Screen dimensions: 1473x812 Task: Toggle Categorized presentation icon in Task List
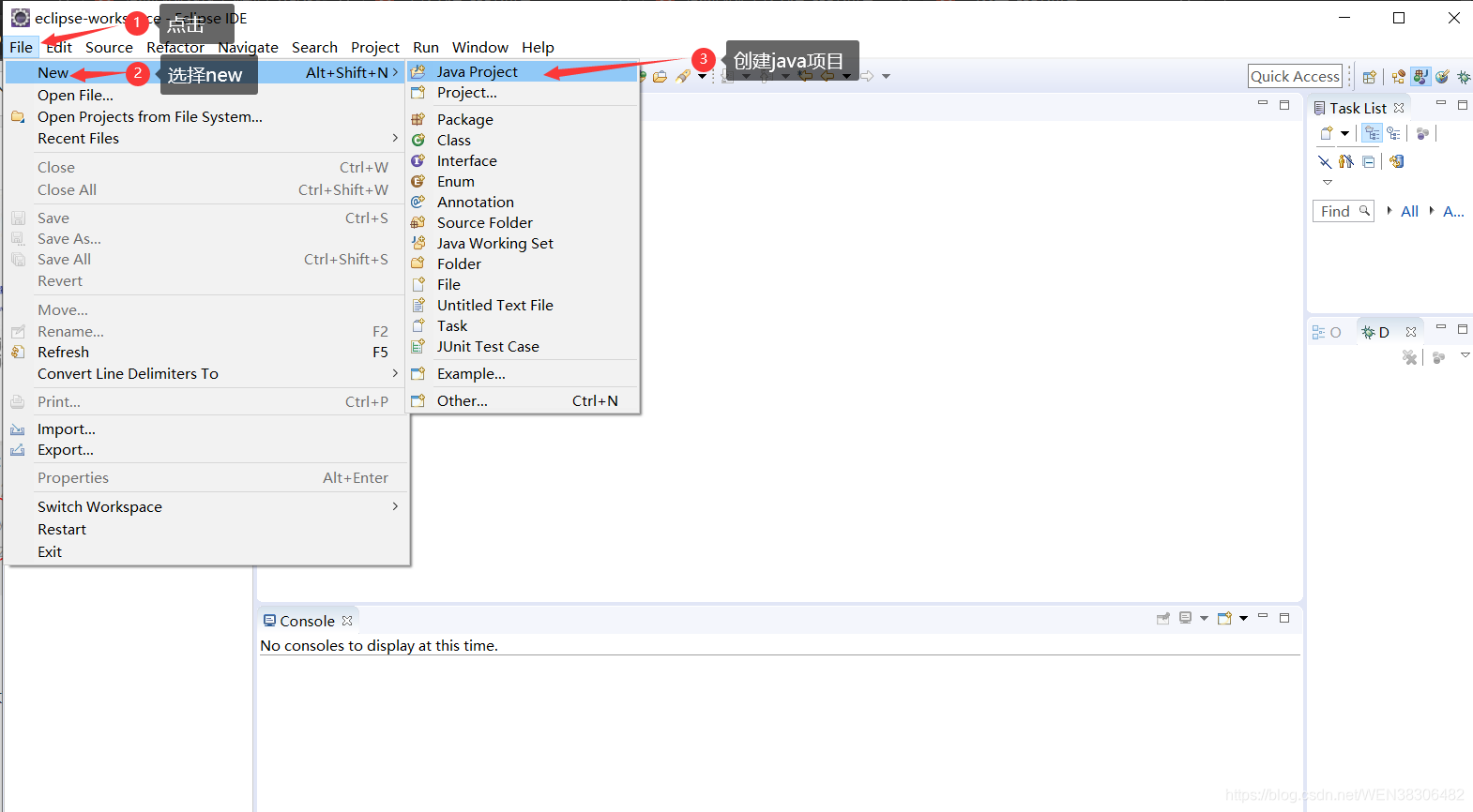coord(1372,133)
